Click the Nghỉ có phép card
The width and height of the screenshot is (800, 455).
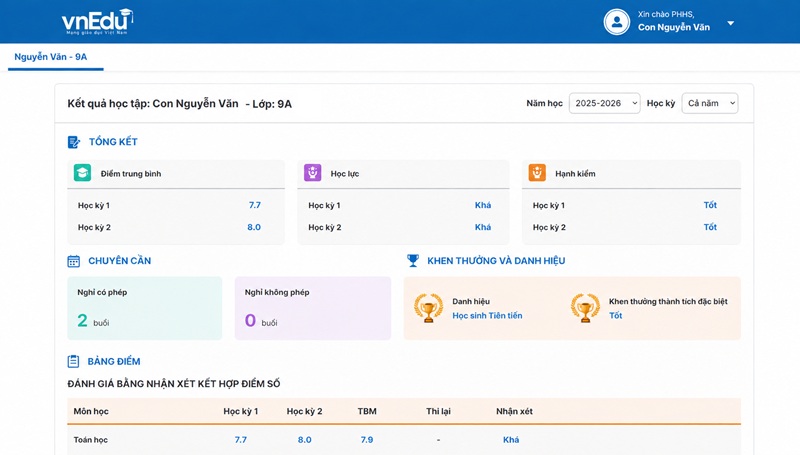click(145, 308)
